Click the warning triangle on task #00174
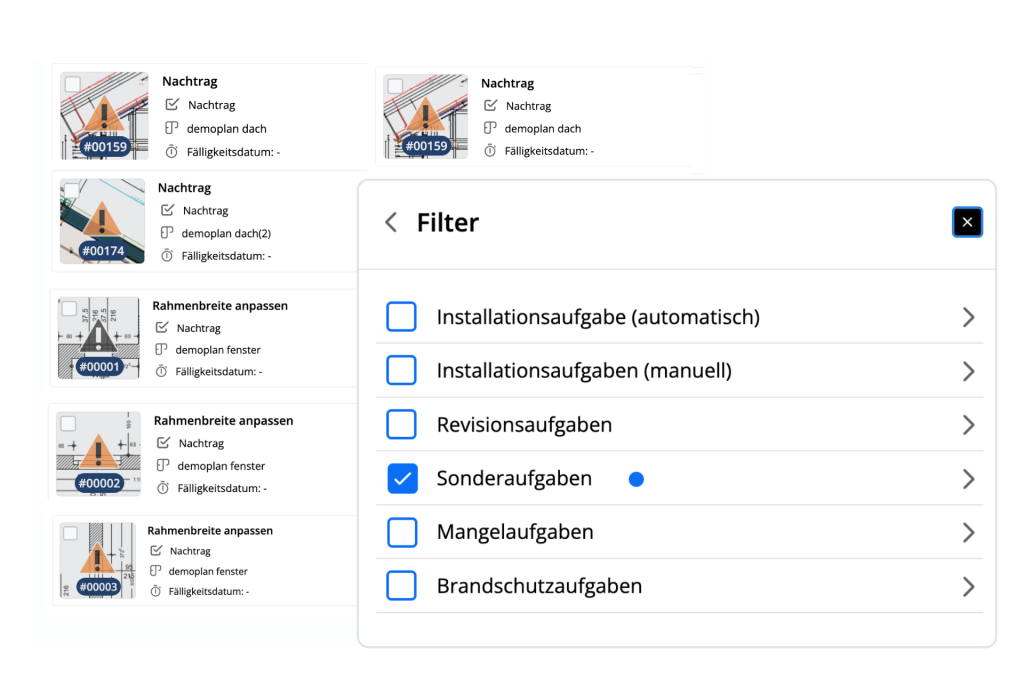 [x=102, y=218]
